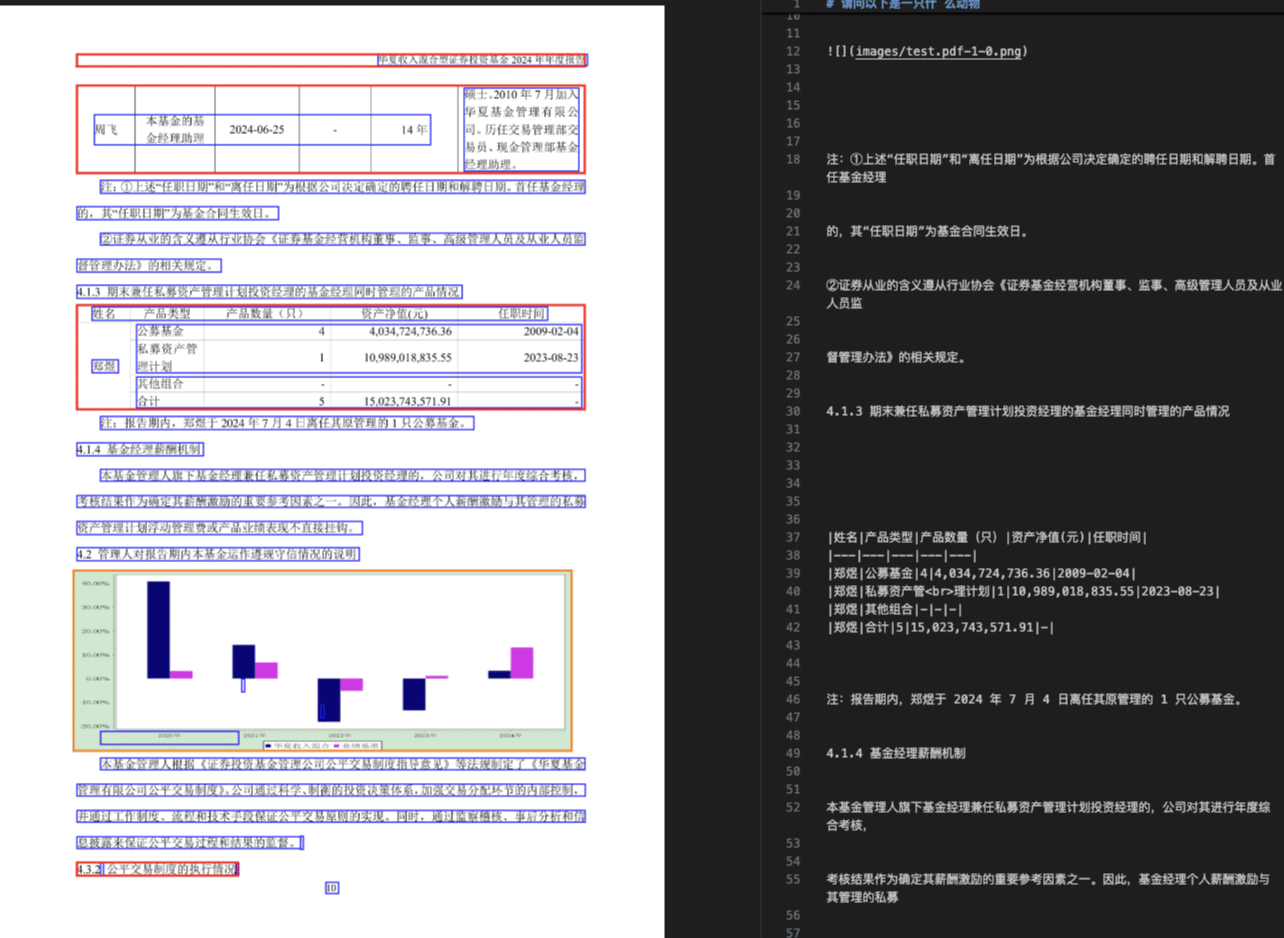1284x938 pixels.
Task: Click editor heading 4.1.4 基金经理薪酬机制
Action: tap(896, 753)
